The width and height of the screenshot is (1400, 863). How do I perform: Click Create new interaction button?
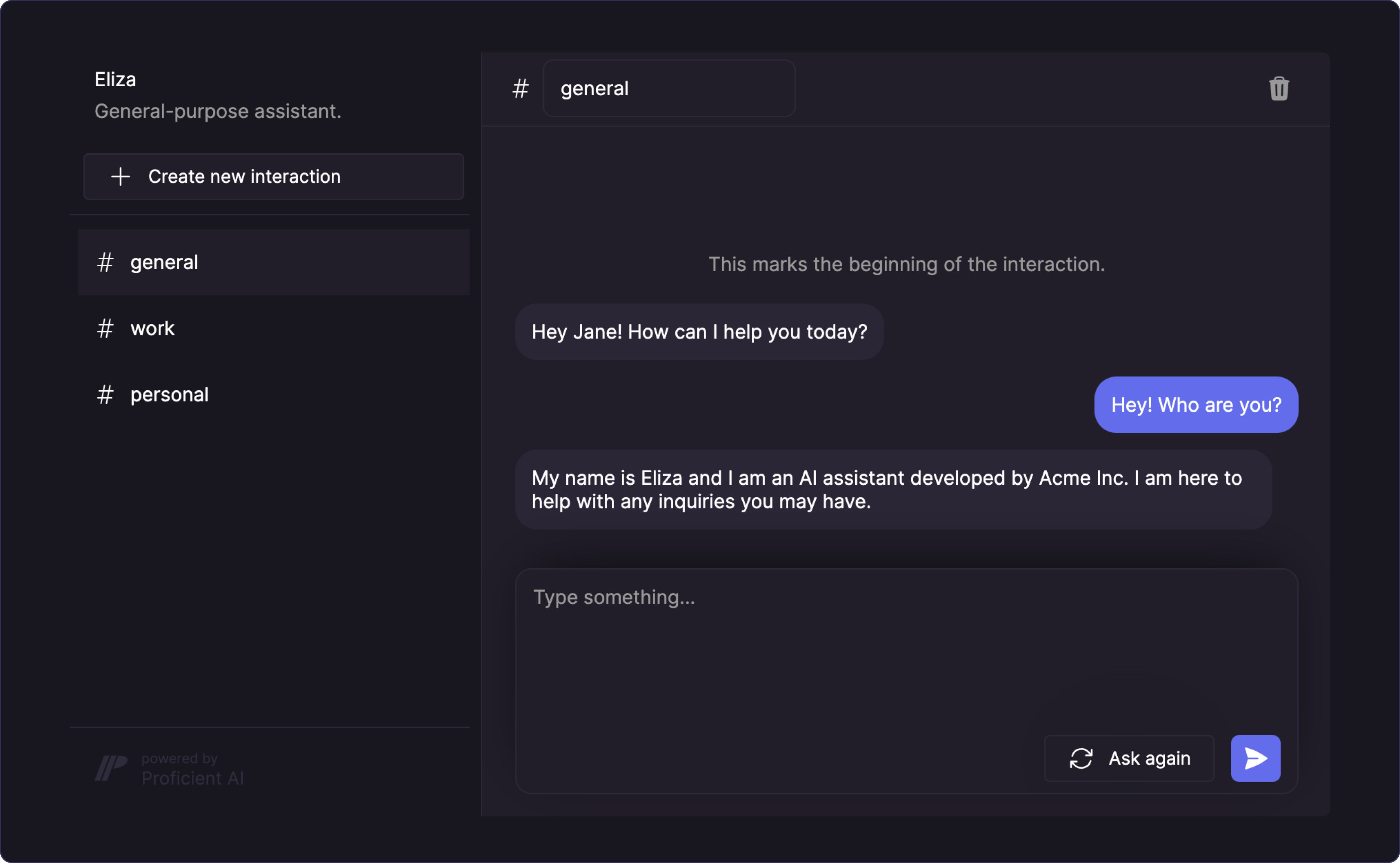point(273,176)
